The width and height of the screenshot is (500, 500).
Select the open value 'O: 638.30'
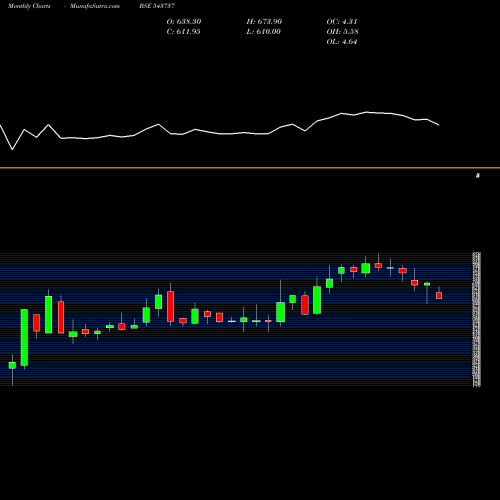pyautogui.click(x=184, y=22)
